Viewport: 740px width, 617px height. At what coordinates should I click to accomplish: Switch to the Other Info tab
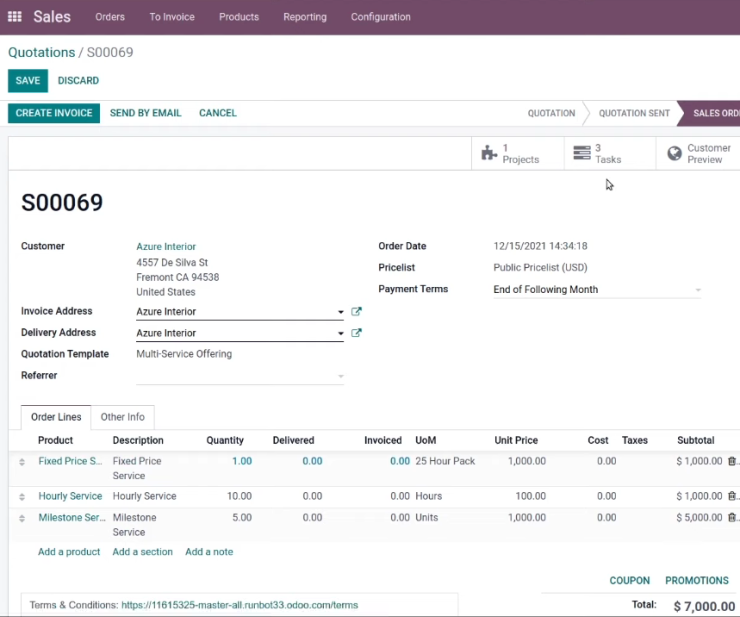tap(123, 417)
